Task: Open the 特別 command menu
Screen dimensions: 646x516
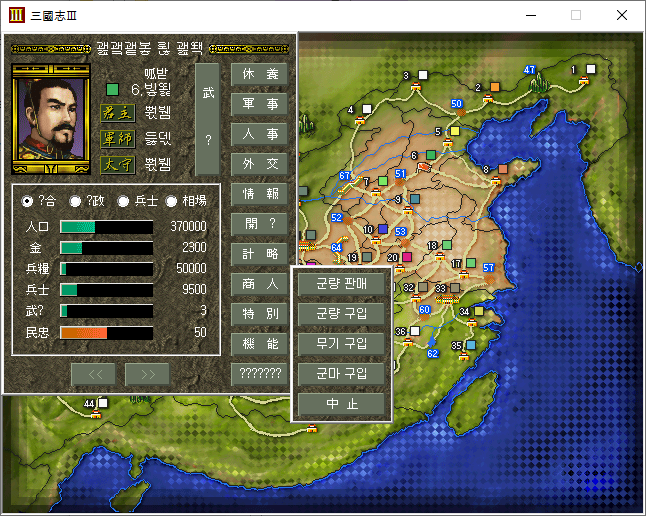Action: point(260,314)
